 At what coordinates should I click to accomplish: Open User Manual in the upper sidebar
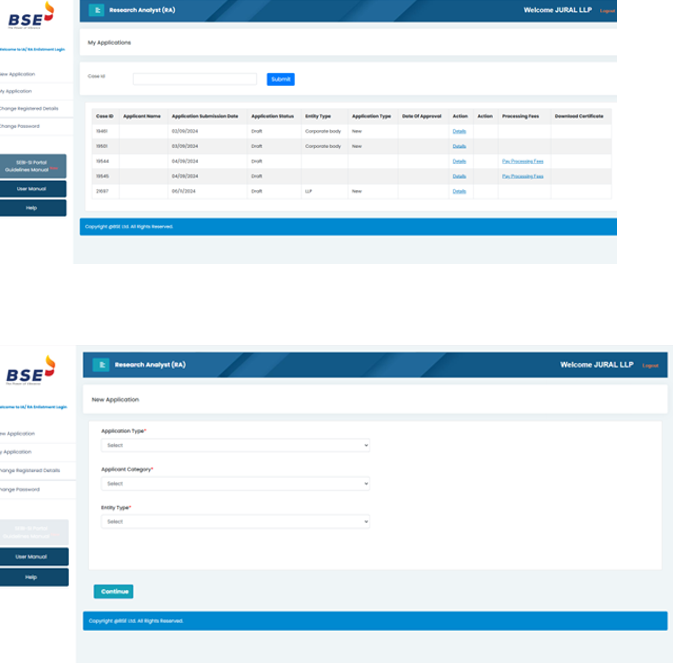point(33,188)
